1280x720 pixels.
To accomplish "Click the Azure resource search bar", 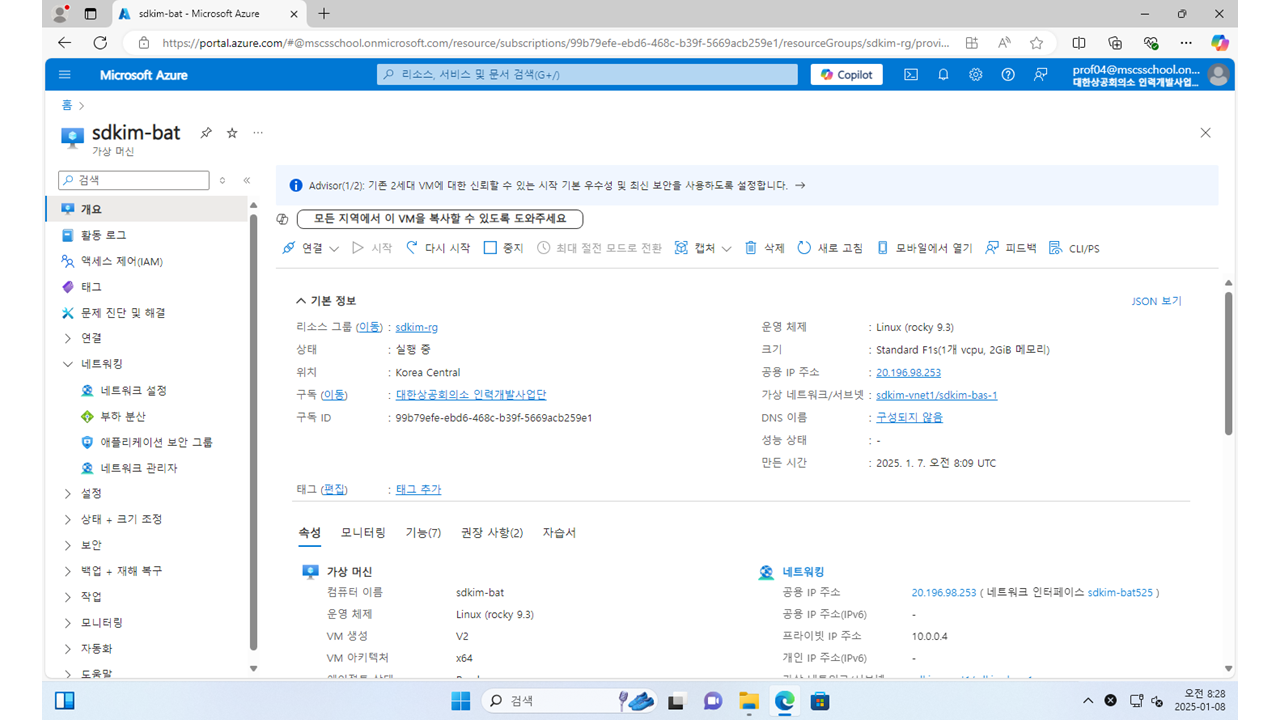I will [x=587, y=75].
